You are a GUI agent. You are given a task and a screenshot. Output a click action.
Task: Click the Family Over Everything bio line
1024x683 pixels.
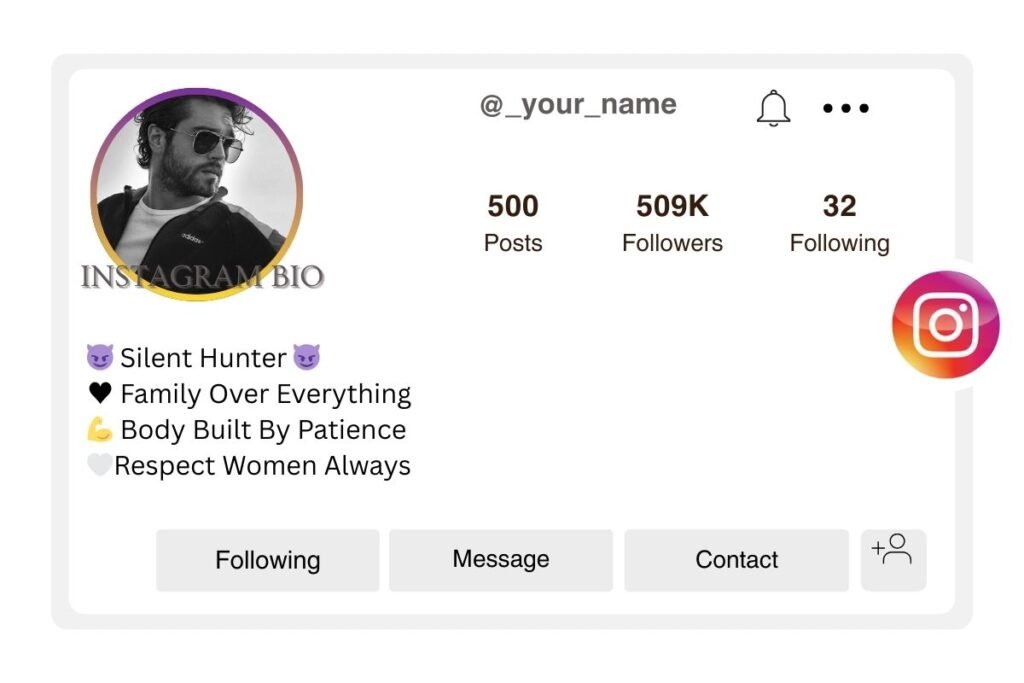tap(265, 393)
